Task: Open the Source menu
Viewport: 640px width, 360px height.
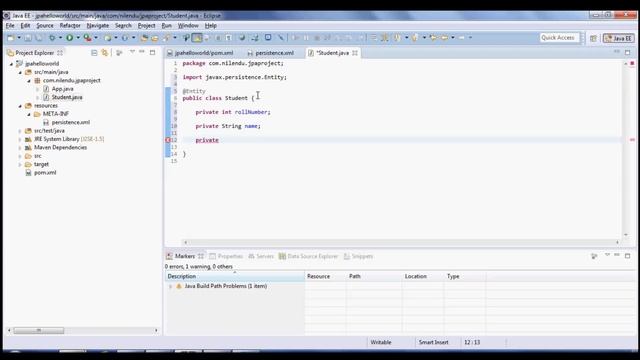Action: (44, 25)
